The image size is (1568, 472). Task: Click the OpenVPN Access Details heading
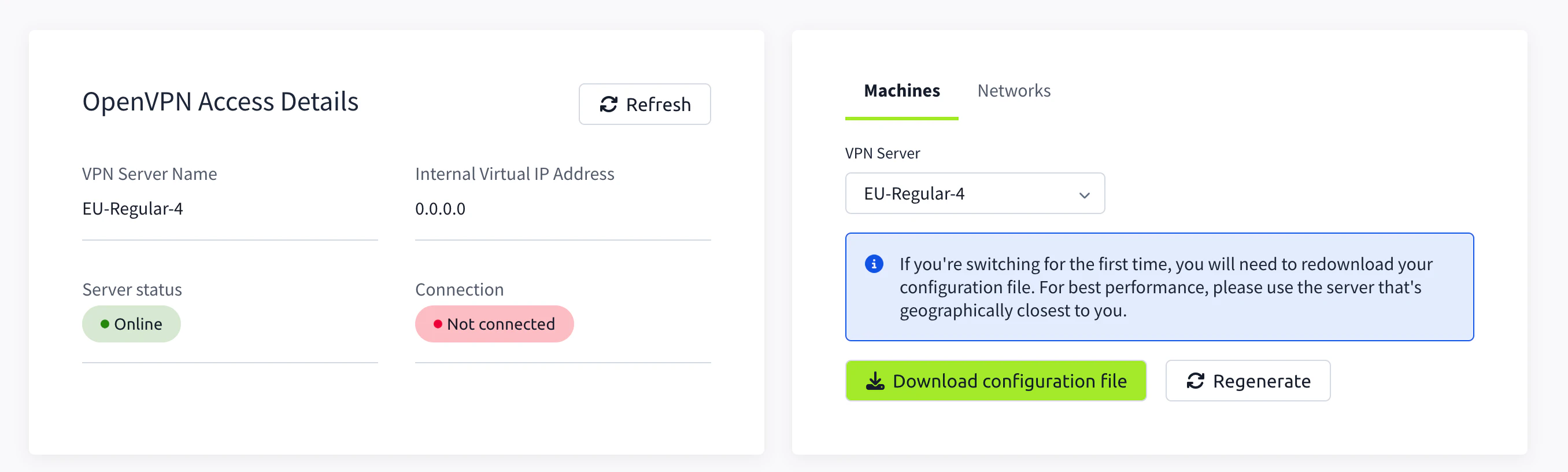click(x=220, y=102)
